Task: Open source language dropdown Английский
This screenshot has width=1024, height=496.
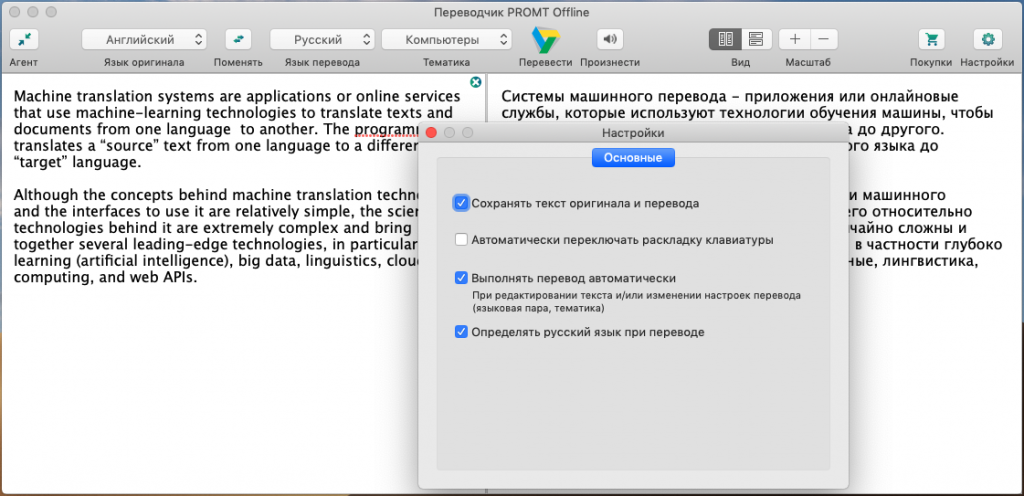Action: click(144, 40)
